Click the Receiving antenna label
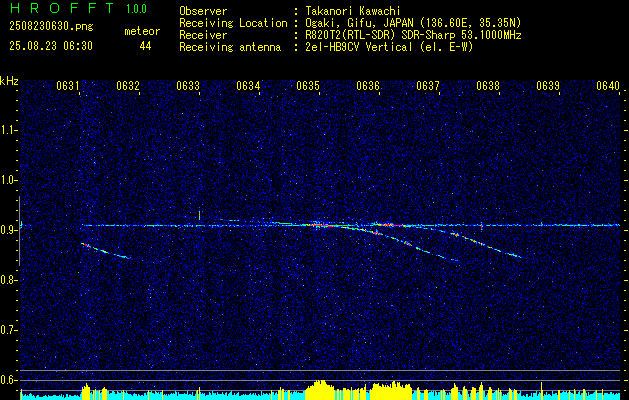Viewport: 629px width, 400px height. pos(230,47)
